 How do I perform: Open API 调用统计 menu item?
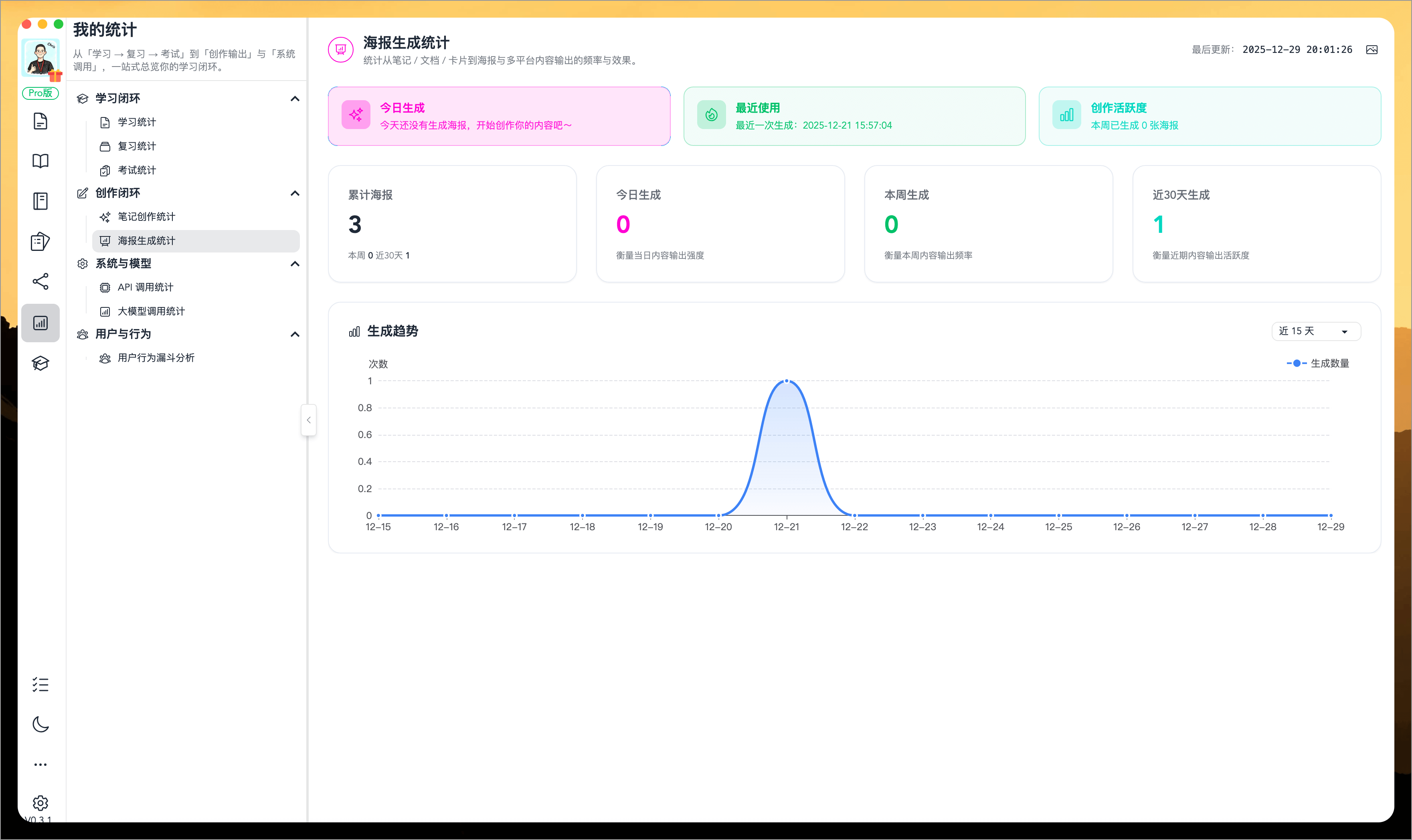[145, 287]
